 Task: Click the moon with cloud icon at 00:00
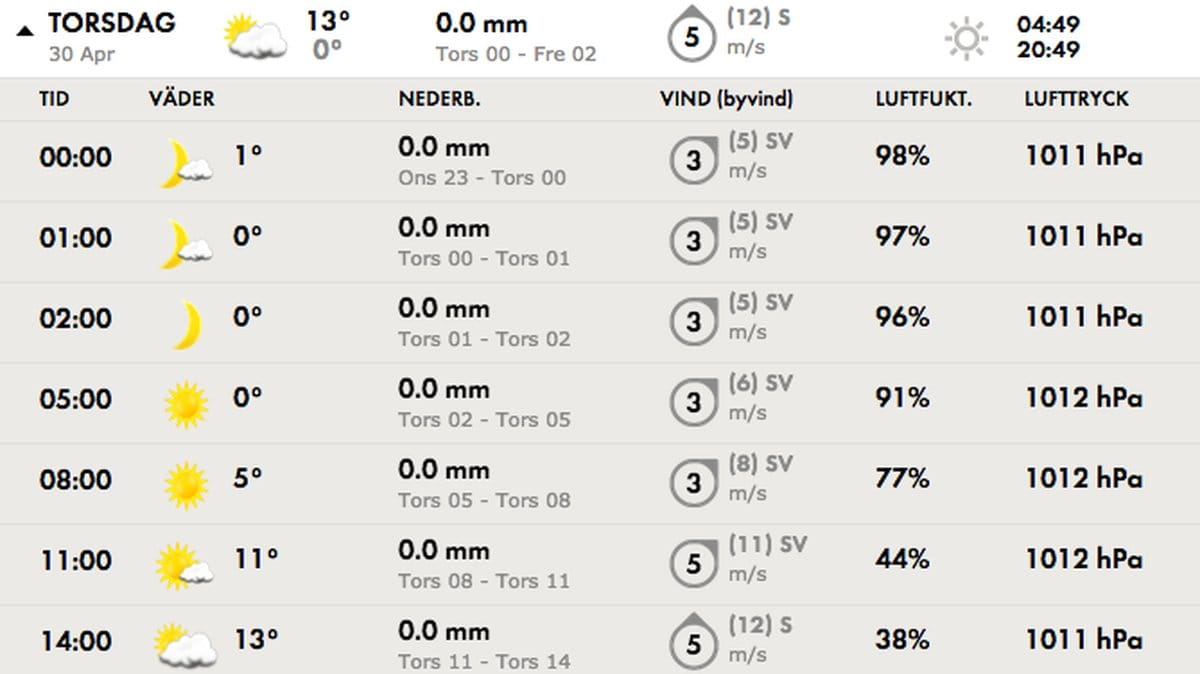[186, 163]
